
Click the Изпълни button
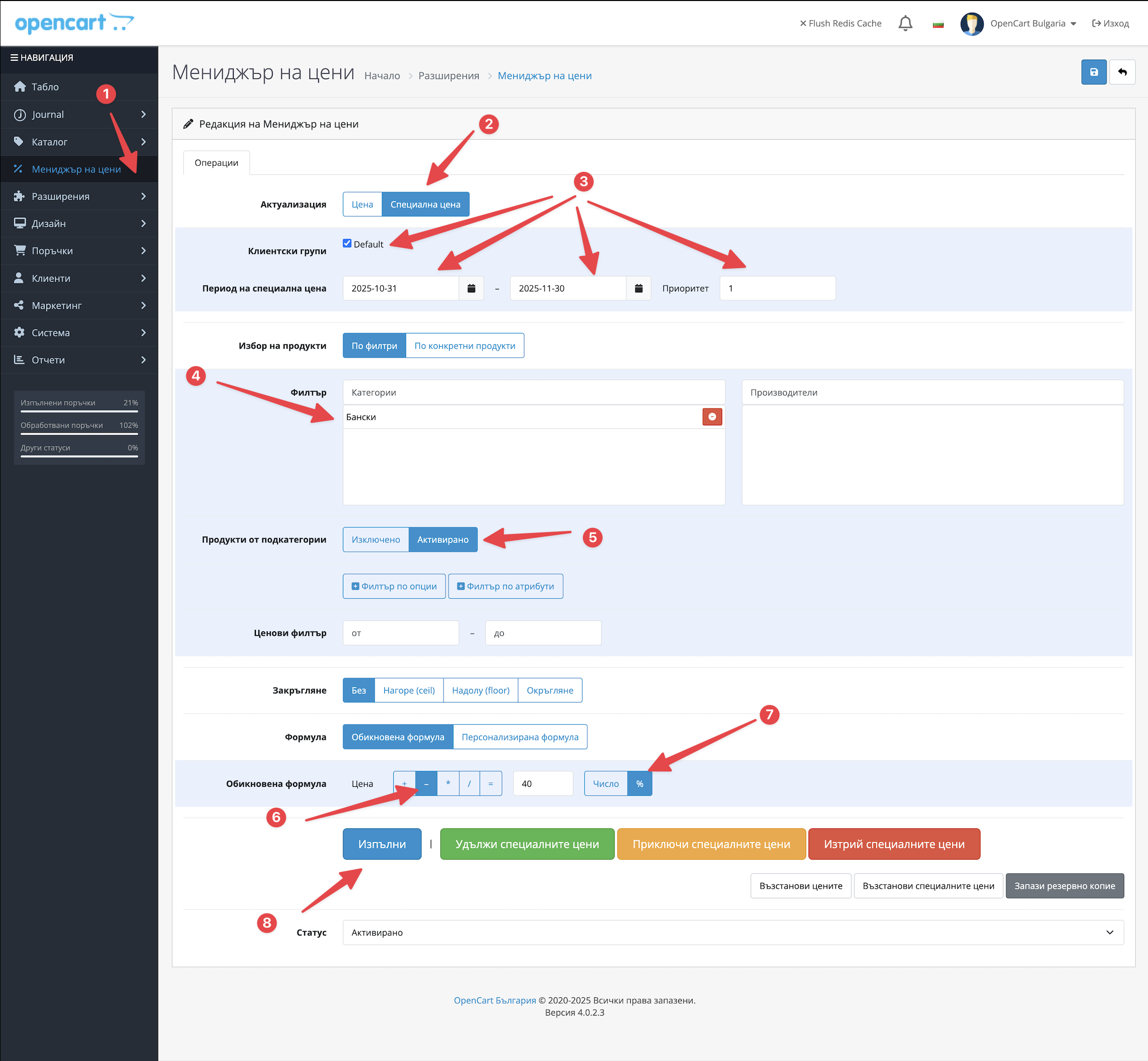(x=381, y=844)
